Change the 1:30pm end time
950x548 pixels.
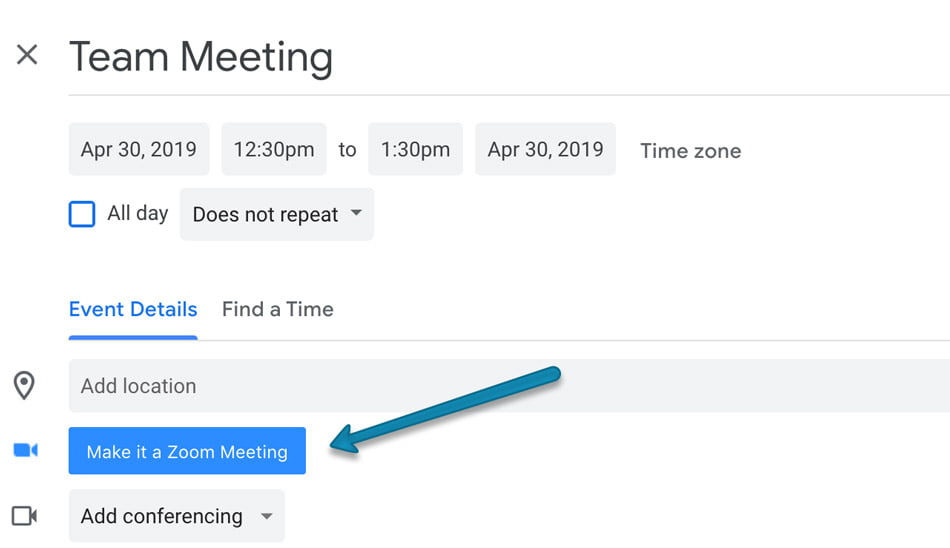tap(416, 149)
